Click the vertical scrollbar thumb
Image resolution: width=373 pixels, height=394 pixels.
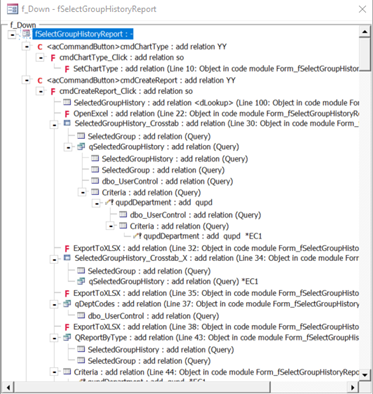[365, 54]
